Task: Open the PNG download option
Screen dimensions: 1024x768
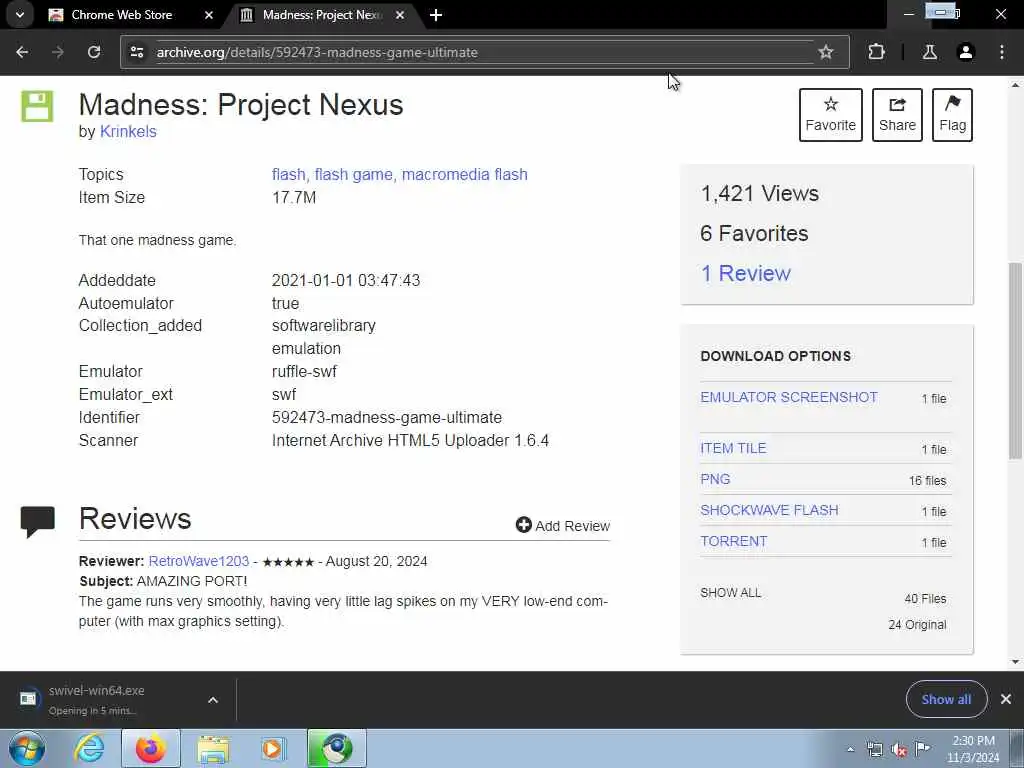Action: tap(715, 479)
